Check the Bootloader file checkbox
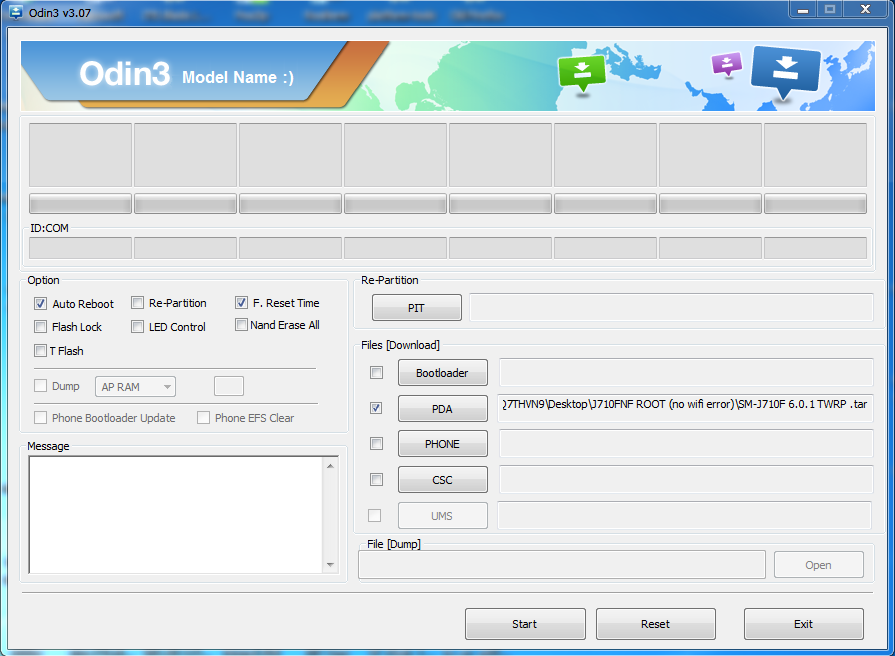895x656 pixels. tap(376, 373)
